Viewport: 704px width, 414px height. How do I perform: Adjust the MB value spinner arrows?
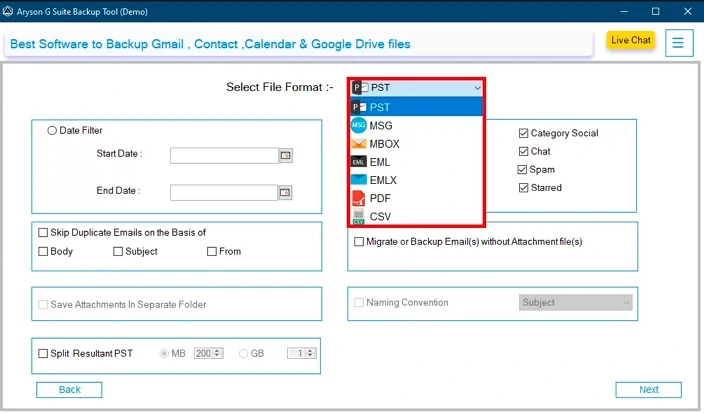point(217,353)
